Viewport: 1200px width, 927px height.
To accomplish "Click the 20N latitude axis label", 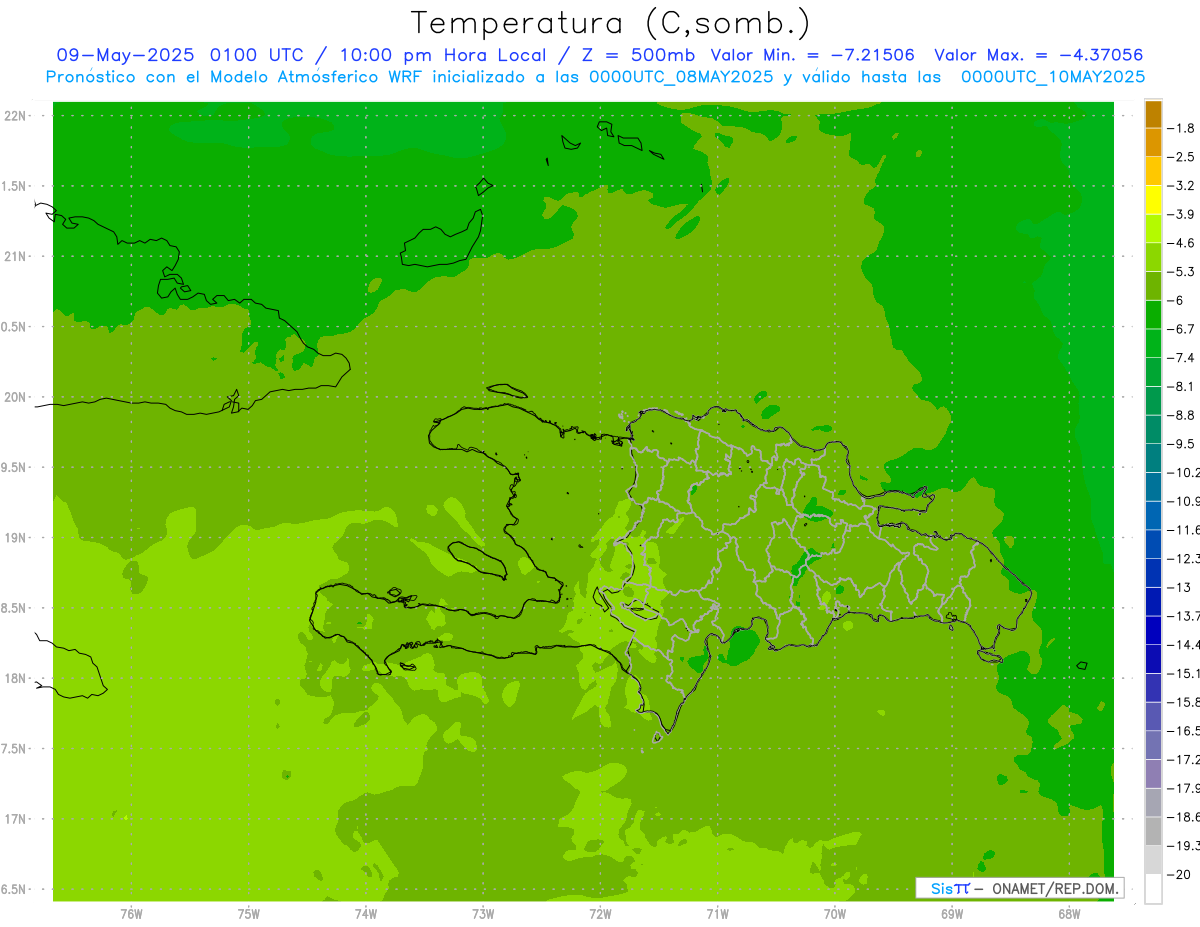I will (x=17, y=397).
